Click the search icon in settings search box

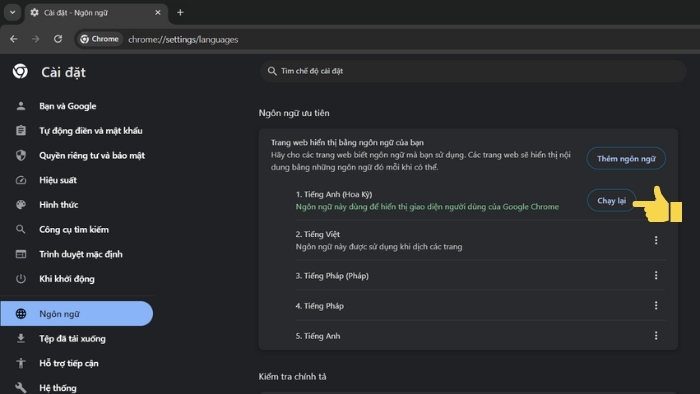[x=272, y=71]
